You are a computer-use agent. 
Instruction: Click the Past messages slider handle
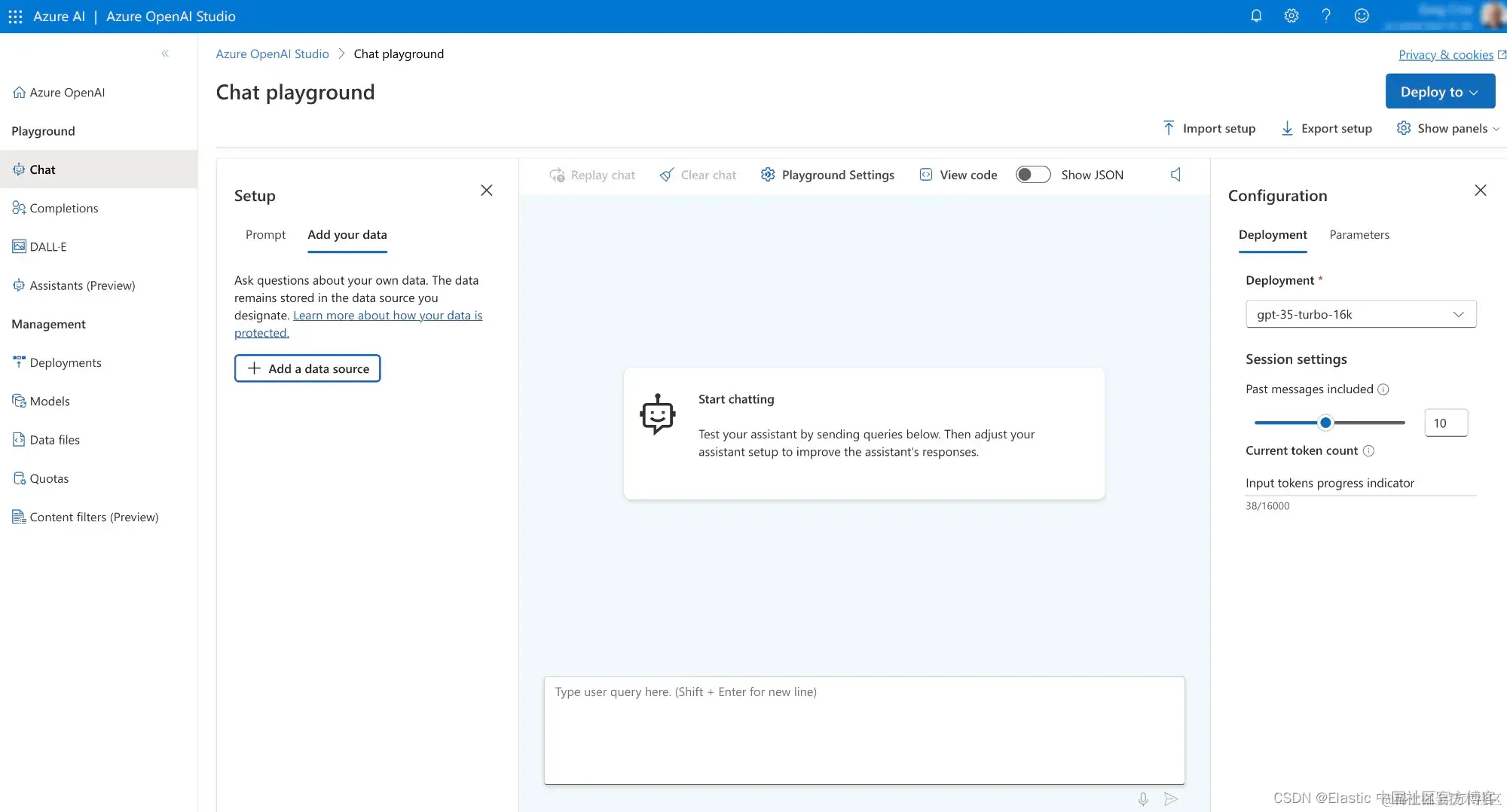(1325, 423)
